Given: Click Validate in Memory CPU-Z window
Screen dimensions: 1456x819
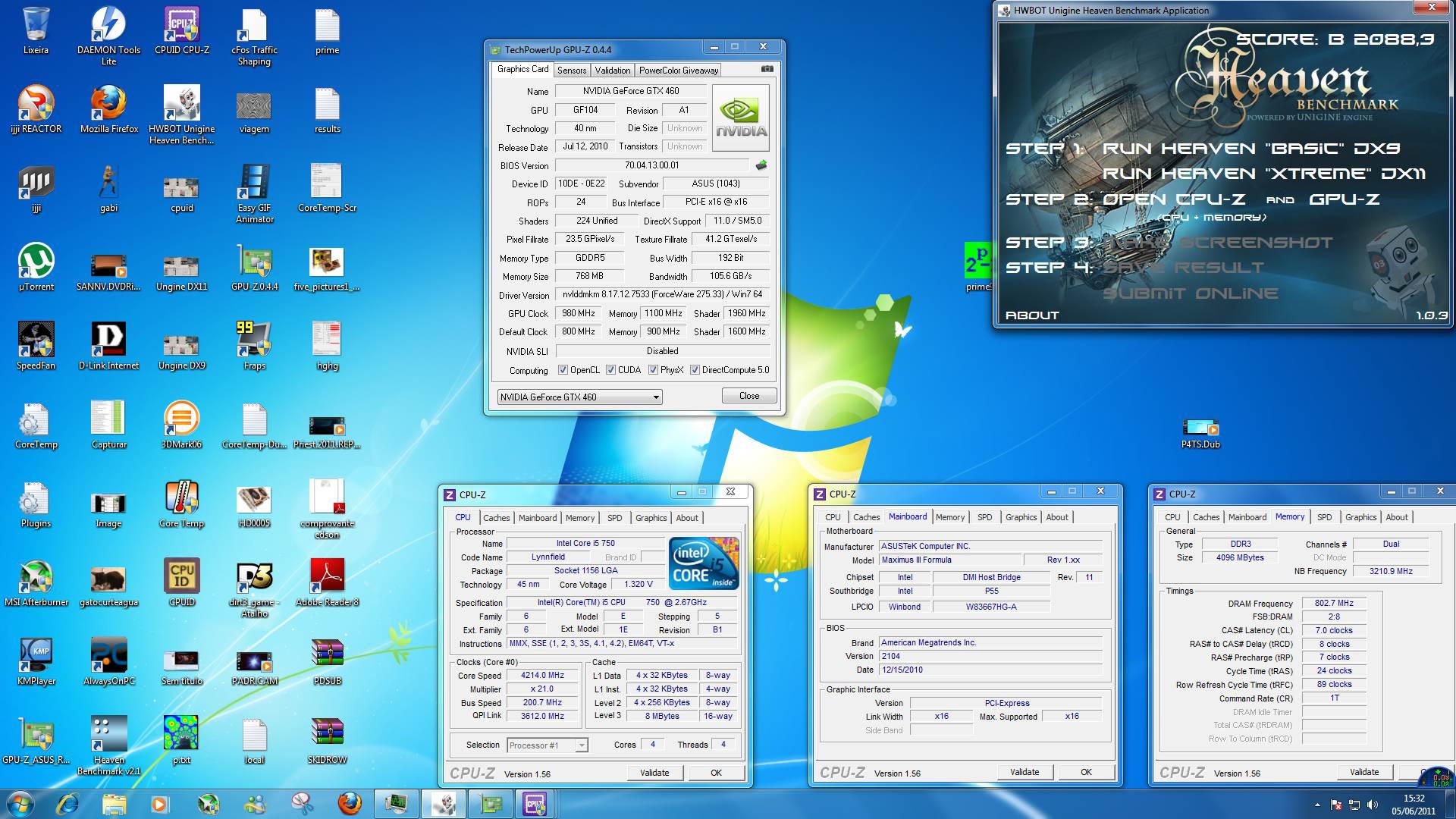Looking at the screenshot, I should click(1364, 772).
